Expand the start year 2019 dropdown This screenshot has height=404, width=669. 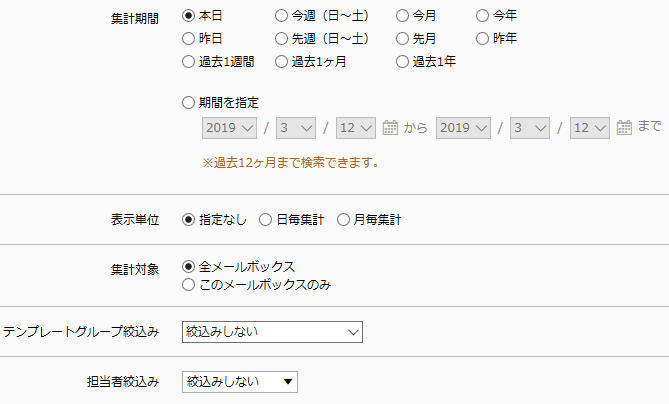pos(230,128)
